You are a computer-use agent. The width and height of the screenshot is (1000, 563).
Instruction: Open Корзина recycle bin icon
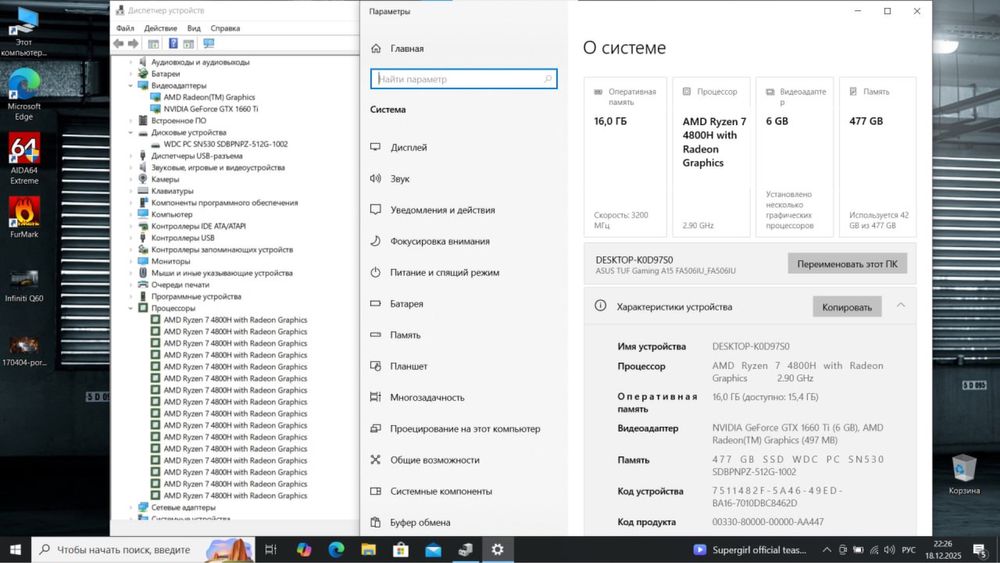(x=964, y=474)
